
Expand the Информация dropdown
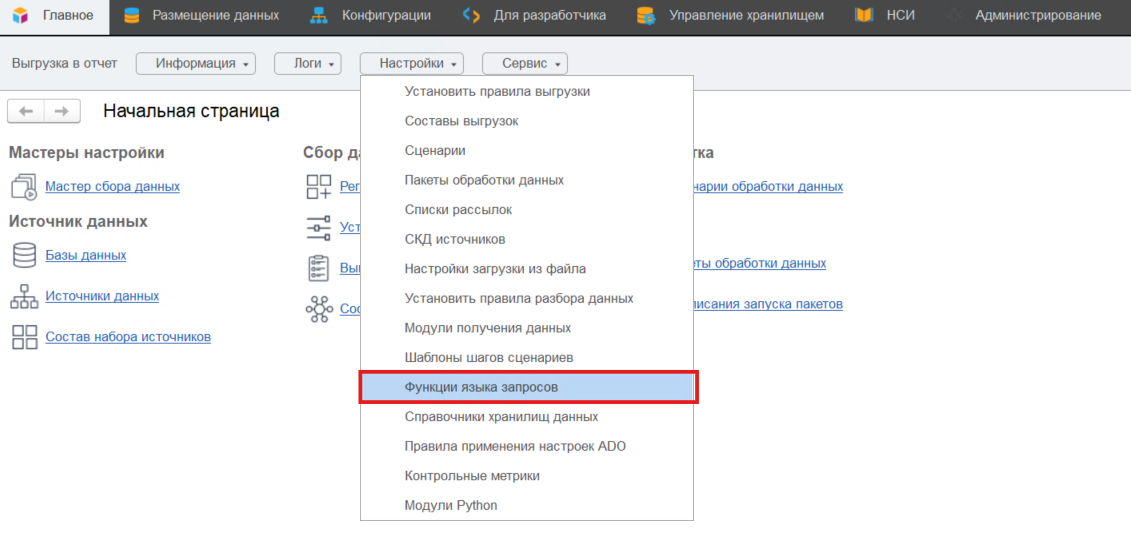196,63
